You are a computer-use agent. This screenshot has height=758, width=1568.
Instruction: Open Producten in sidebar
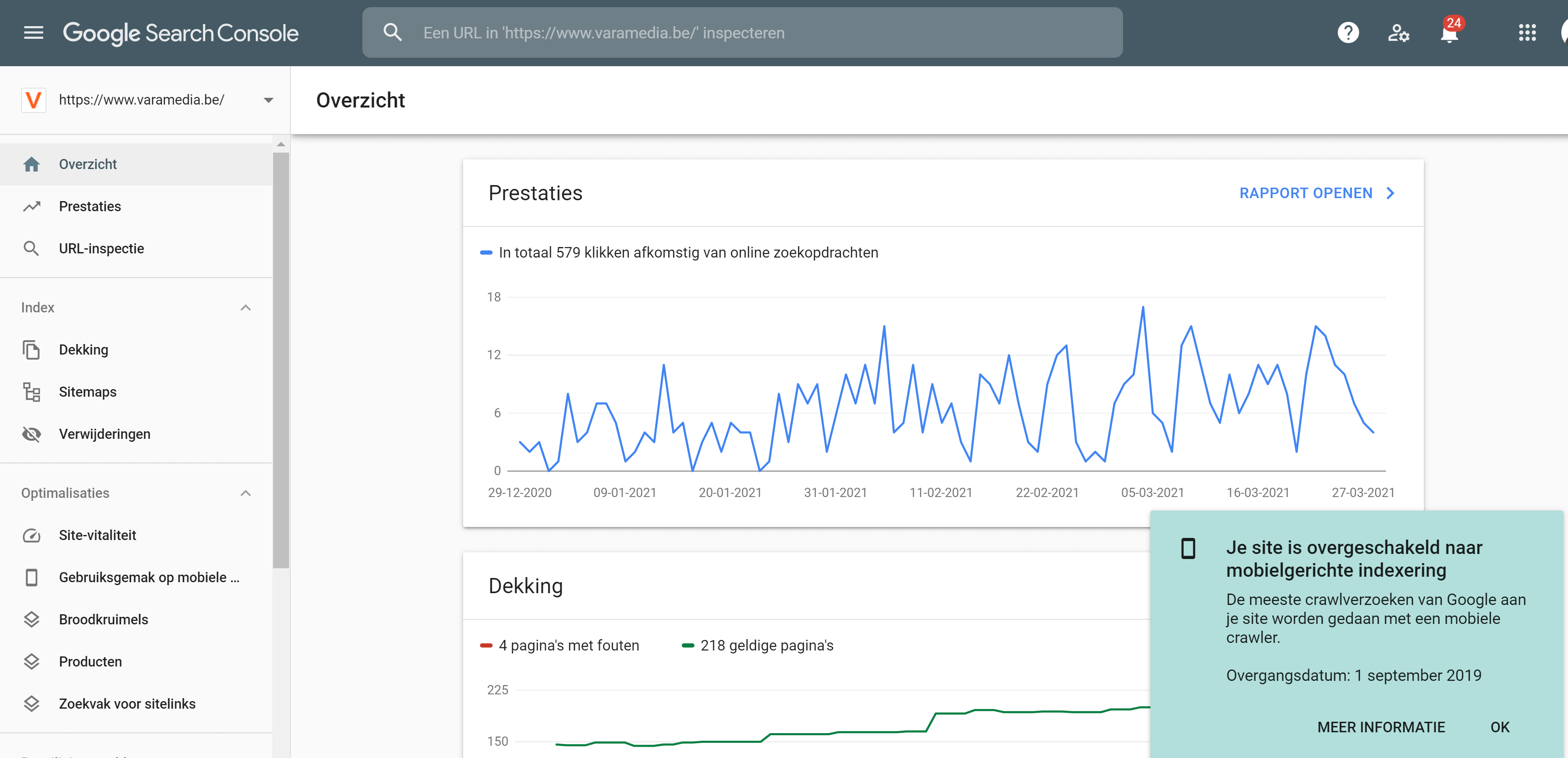[137, 662]
